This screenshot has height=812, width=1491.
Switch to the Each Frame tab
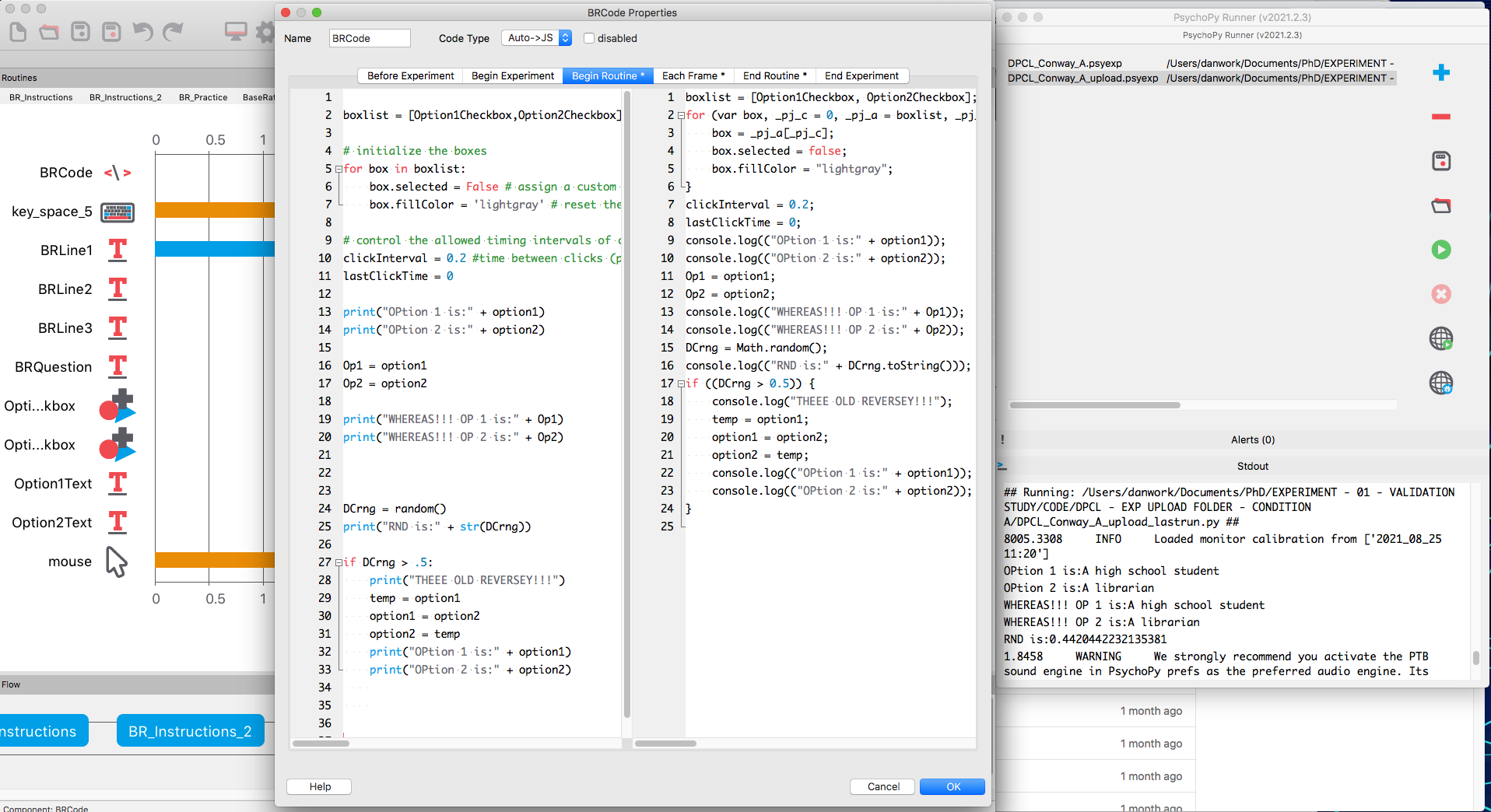coord(693,75)
